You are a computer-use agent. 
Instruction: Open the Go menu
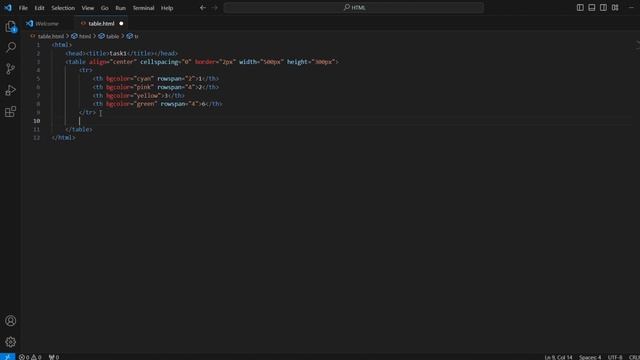point(104,8)
